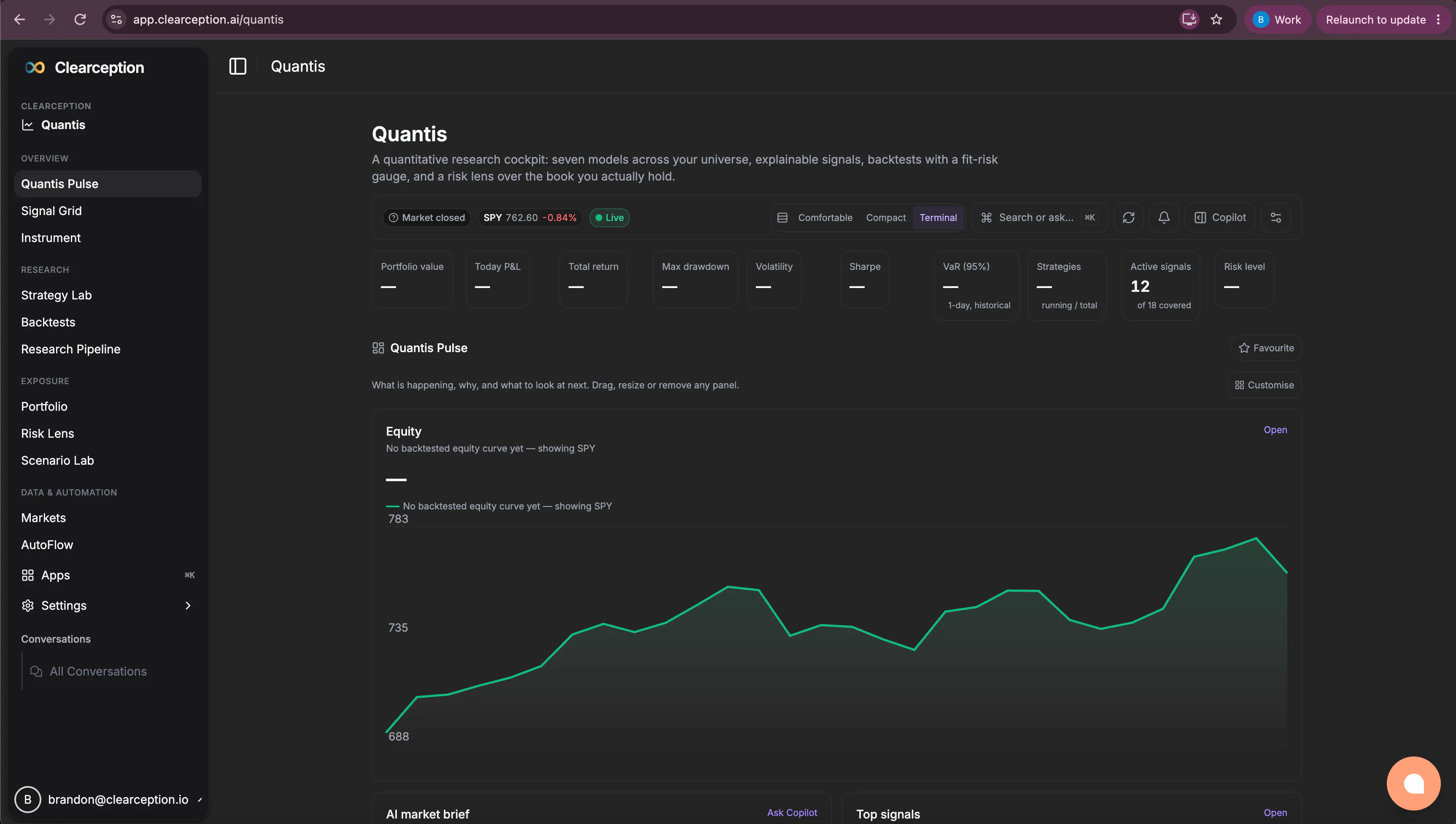Click the VaR (95%) stat card
The image size is (1456, 824).
click(x=976, y=285)
